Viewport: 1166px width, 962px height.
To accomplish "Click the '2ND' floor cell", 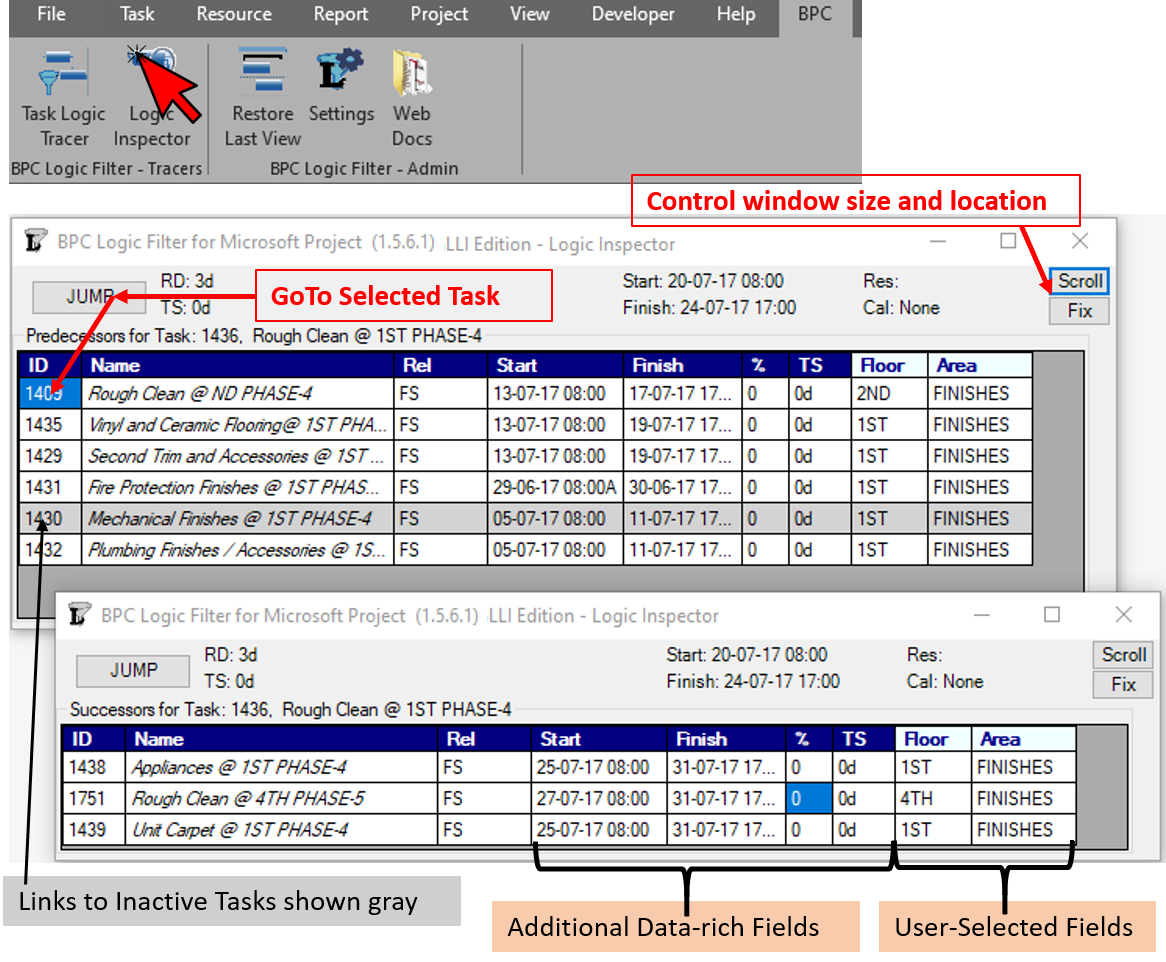I will pyautogui.click(x=889, y=393).
